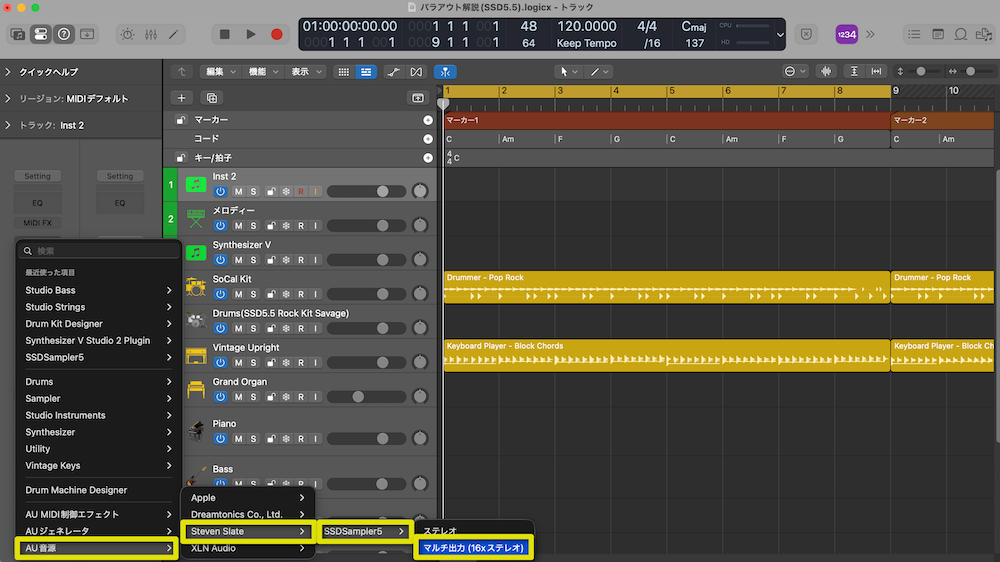Open the List Editors button
This screenshot has width=1000, height=562.
click(914, 34)
